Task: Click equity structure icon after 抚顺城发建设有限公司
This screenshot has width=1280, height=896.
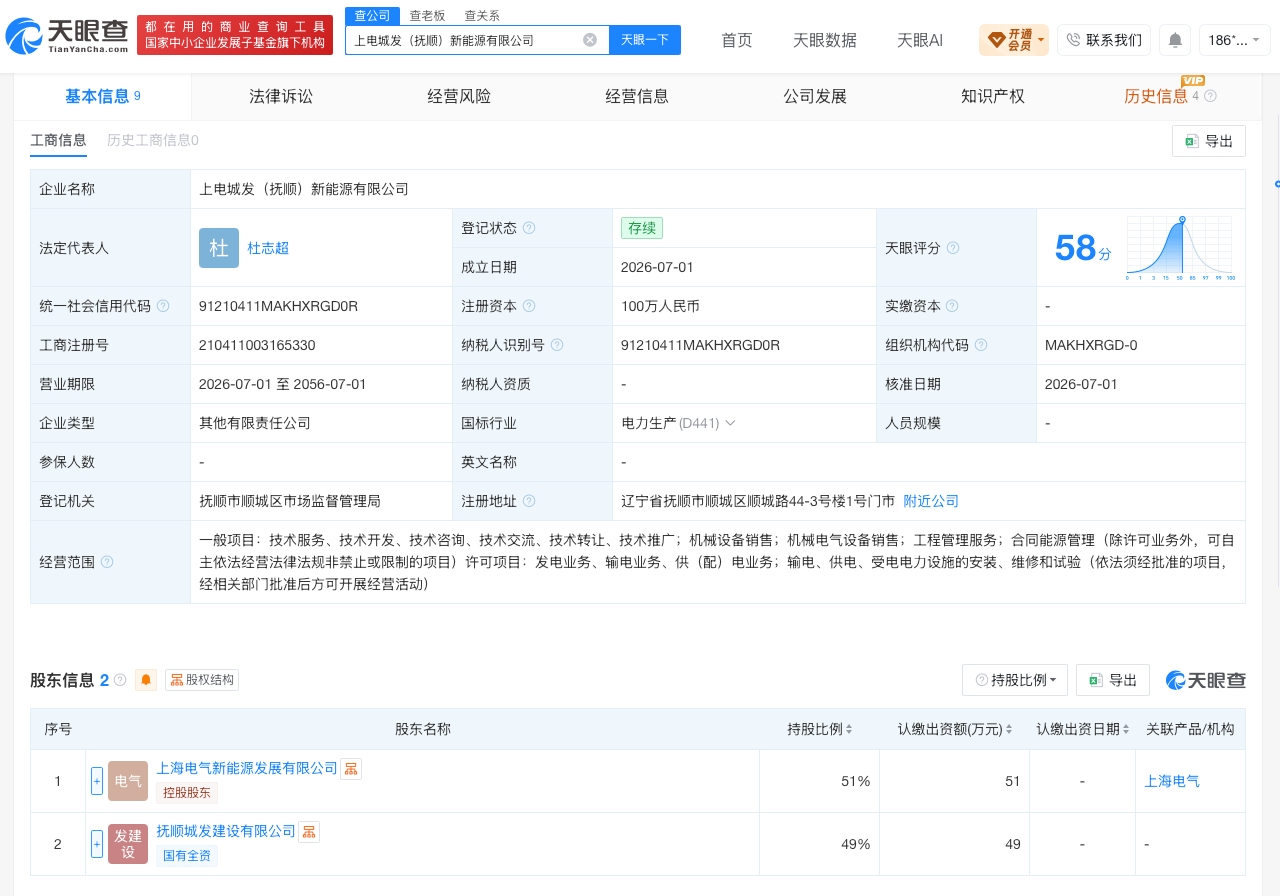Action: click(309, 831)
